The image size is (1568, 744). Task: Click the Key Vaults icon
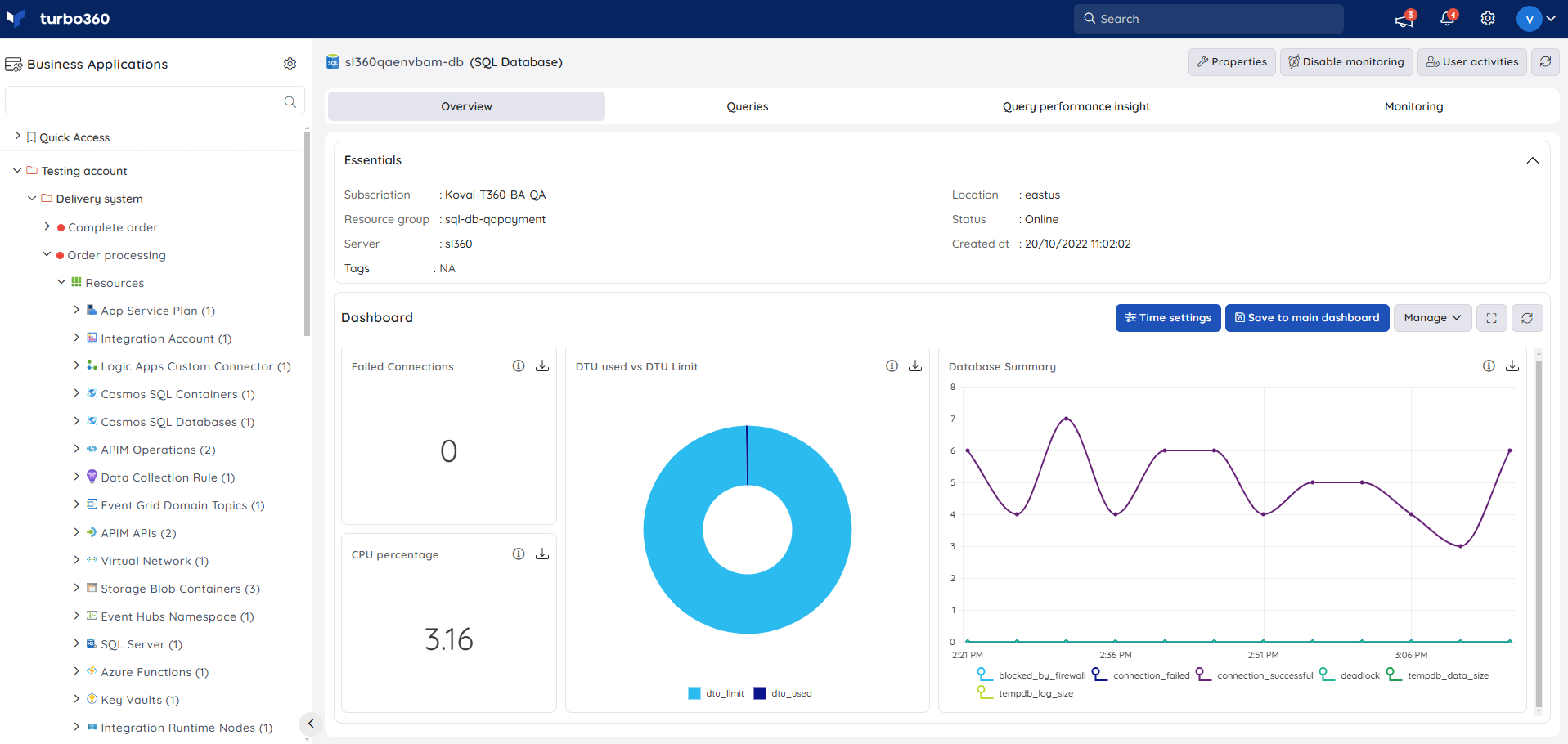(x=92, y=699)
